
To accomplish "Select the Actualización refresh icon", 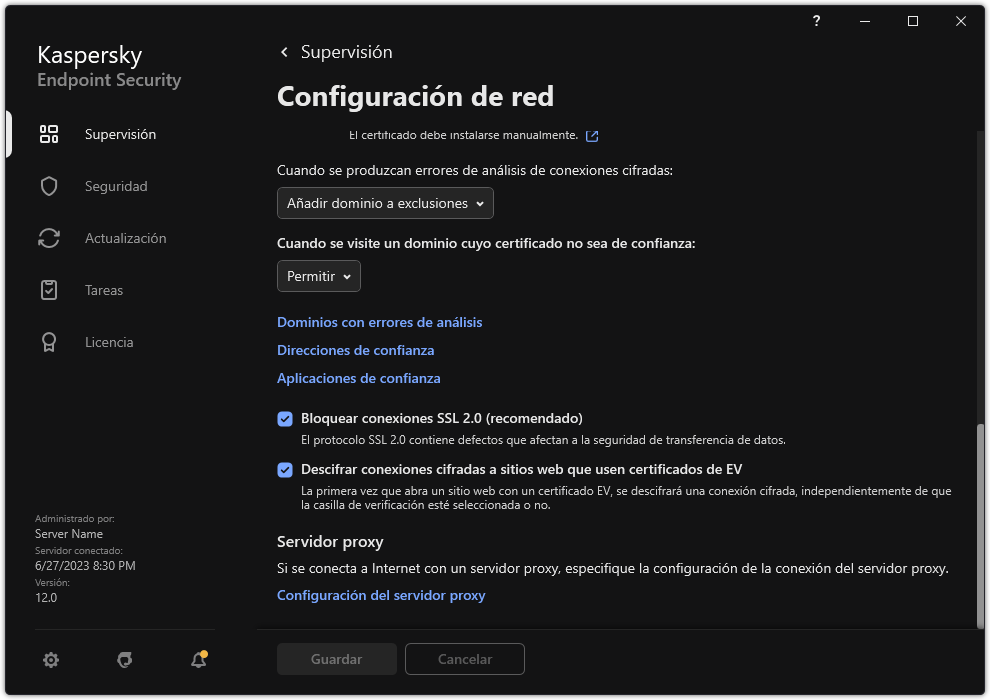I will (48, 237).
